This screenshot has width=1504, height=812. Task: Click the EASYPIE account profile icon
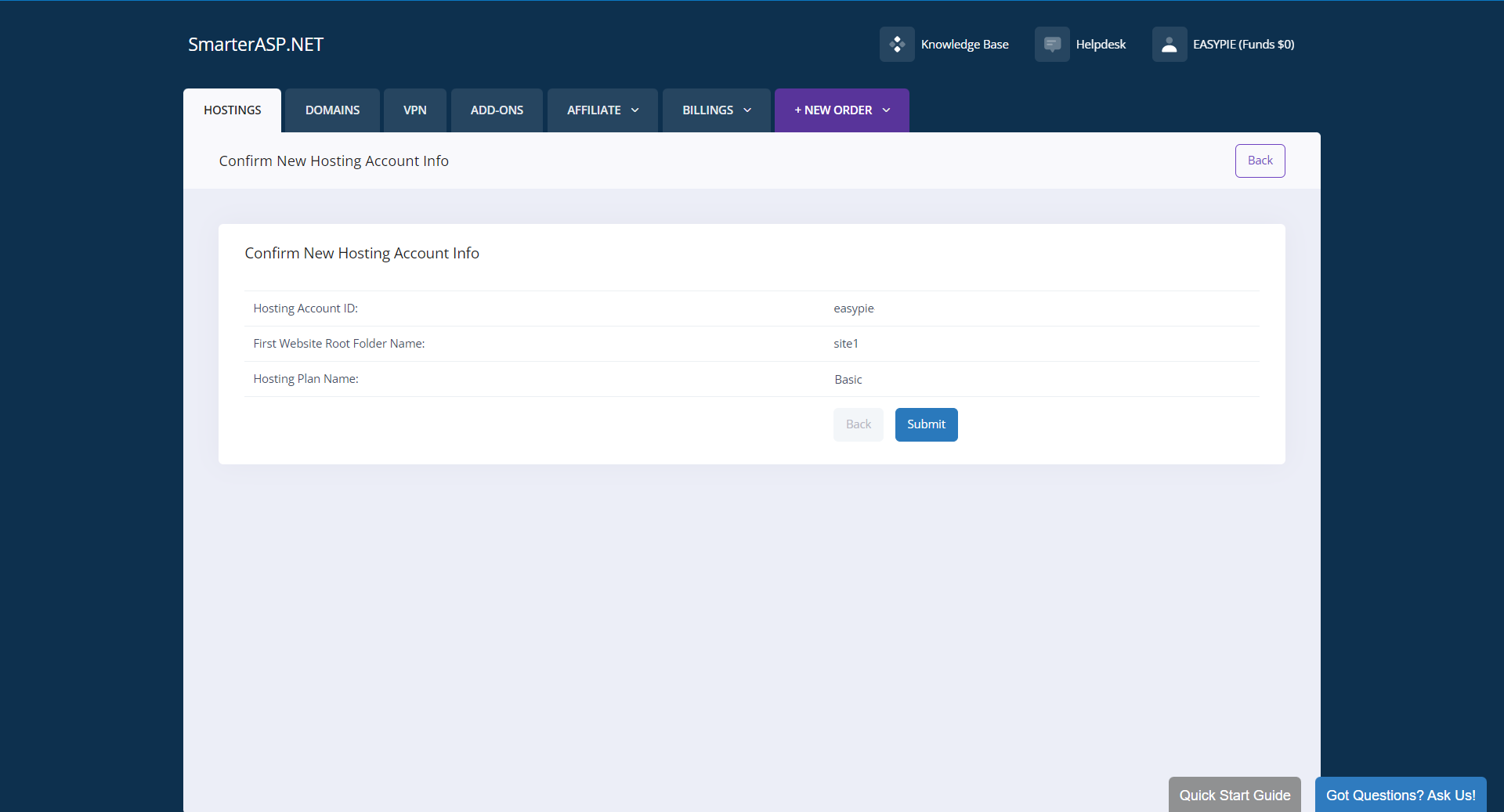click(1169, 44)
